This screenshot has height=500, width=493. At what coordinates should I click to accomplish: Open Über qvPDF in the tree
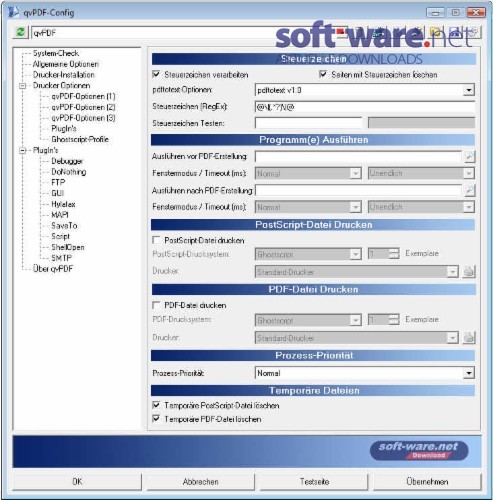pyautogui.click(x=53, y=268)
